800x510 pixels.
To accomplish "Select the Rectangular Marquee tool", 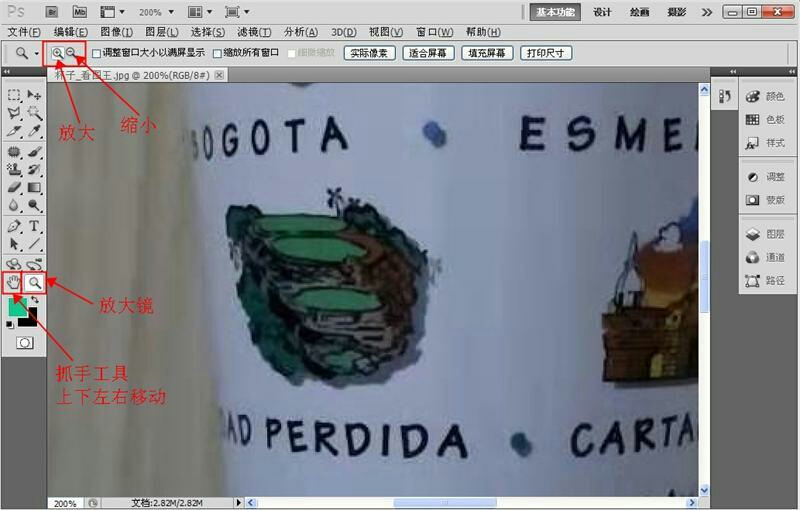I will click(x=14, y=95).
